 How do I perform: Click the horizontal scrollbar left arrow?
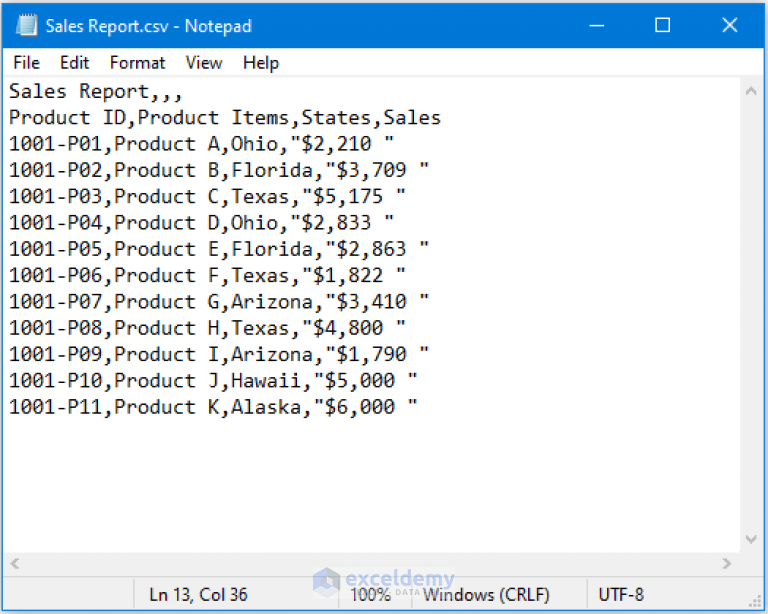(15, 564)
